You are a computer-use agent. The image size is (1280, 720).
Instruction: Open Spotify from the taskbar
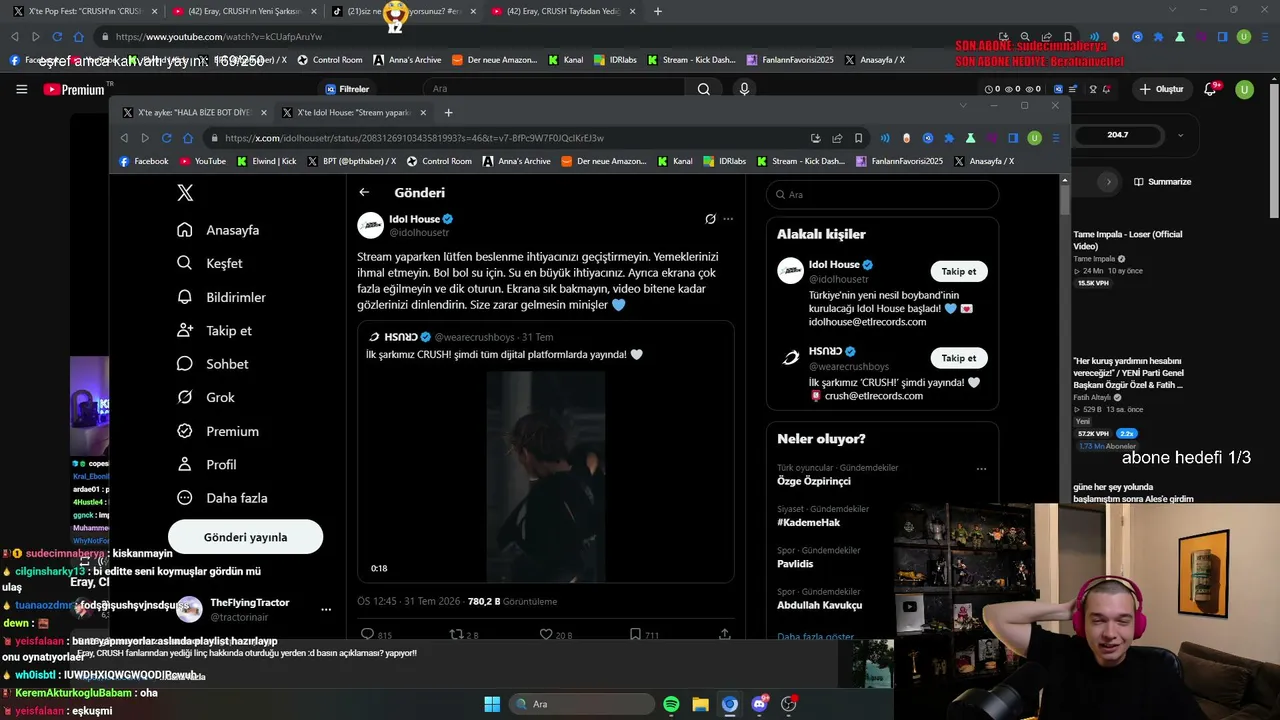pyautogui.click(x=671, y=704)
